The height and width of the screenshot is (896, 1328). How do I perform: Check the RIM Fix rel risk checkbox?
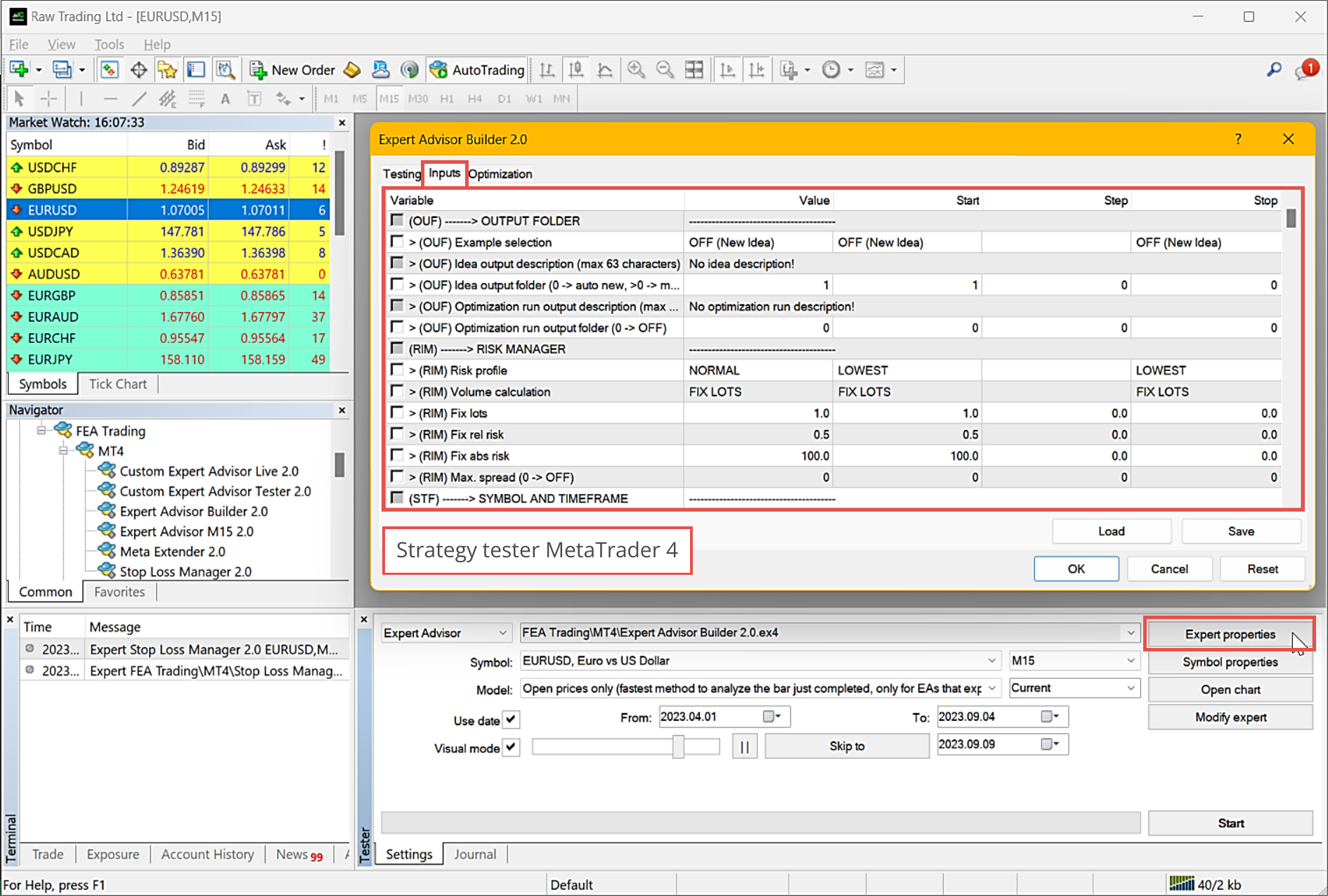click(x=397, y=434)
